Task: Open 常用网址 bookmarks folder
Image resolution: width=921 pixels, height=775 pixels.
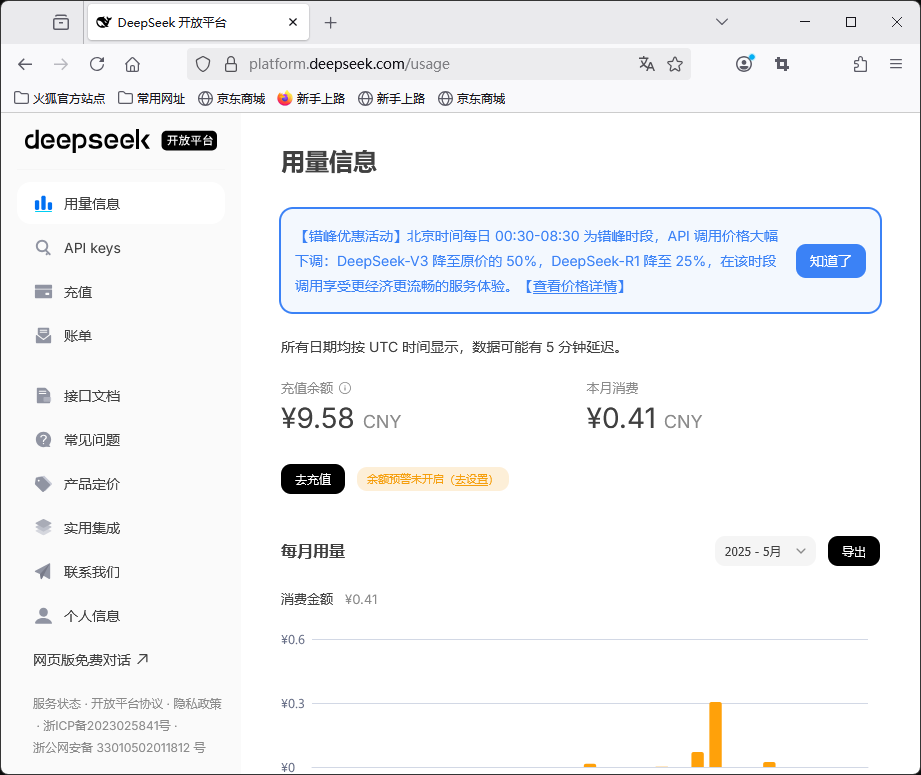Action: point(152,98)
